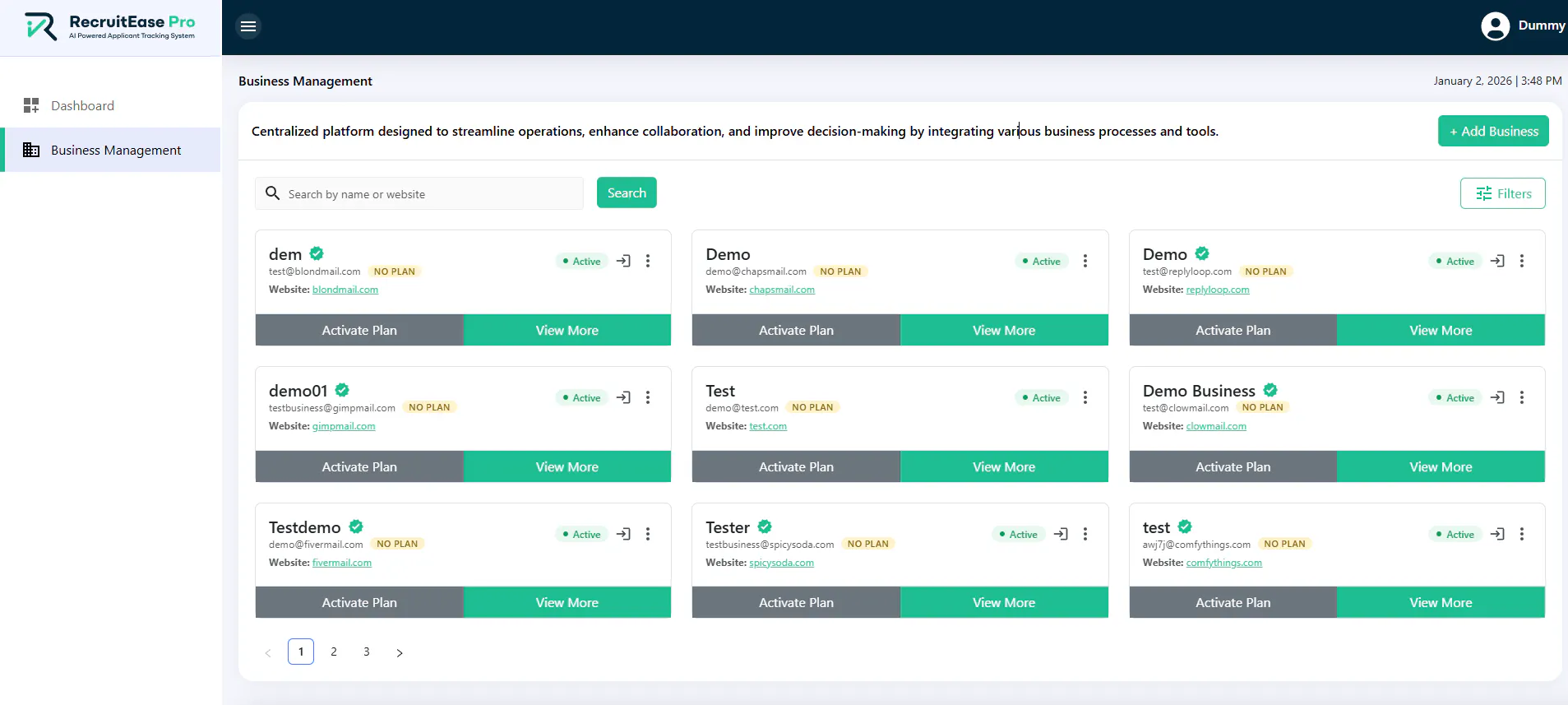Open clowmail.com website link
The width and height of the screenshot is (1568, 705).
point(1216,426)
